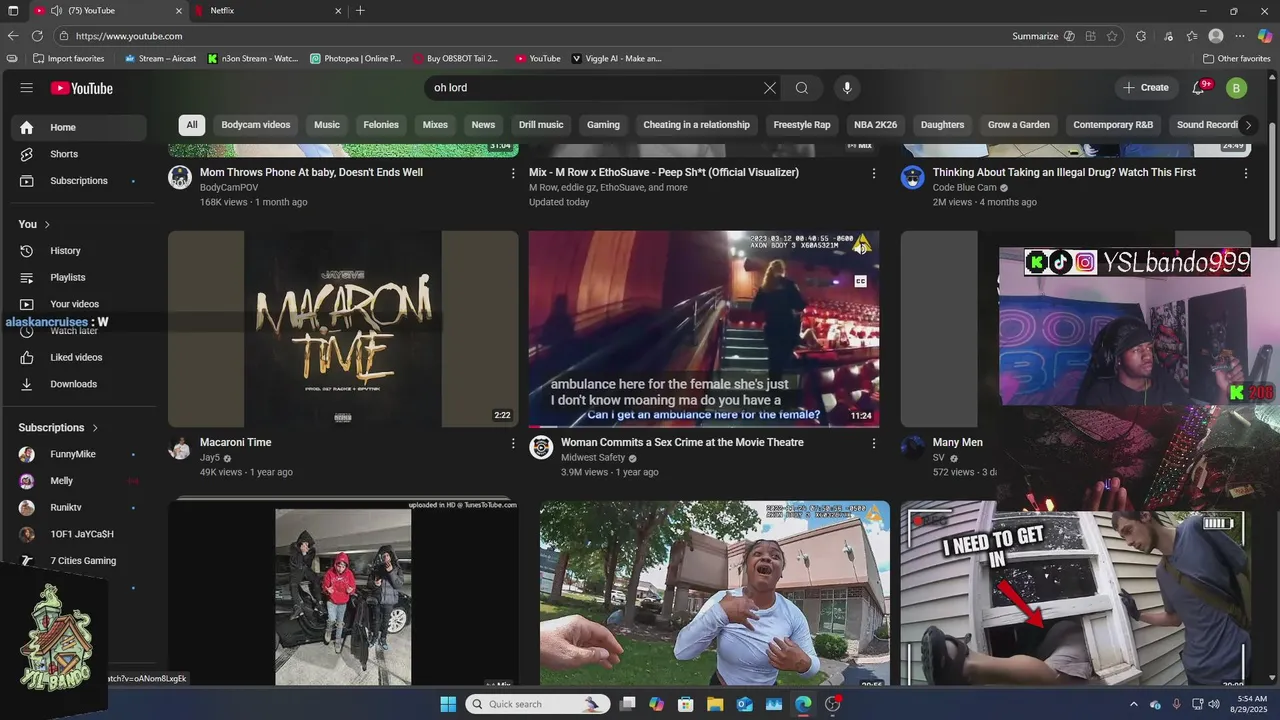This screenshot has height=720, width=1280.
Task: Click the Create button
Action: (x=1146, y=88)
